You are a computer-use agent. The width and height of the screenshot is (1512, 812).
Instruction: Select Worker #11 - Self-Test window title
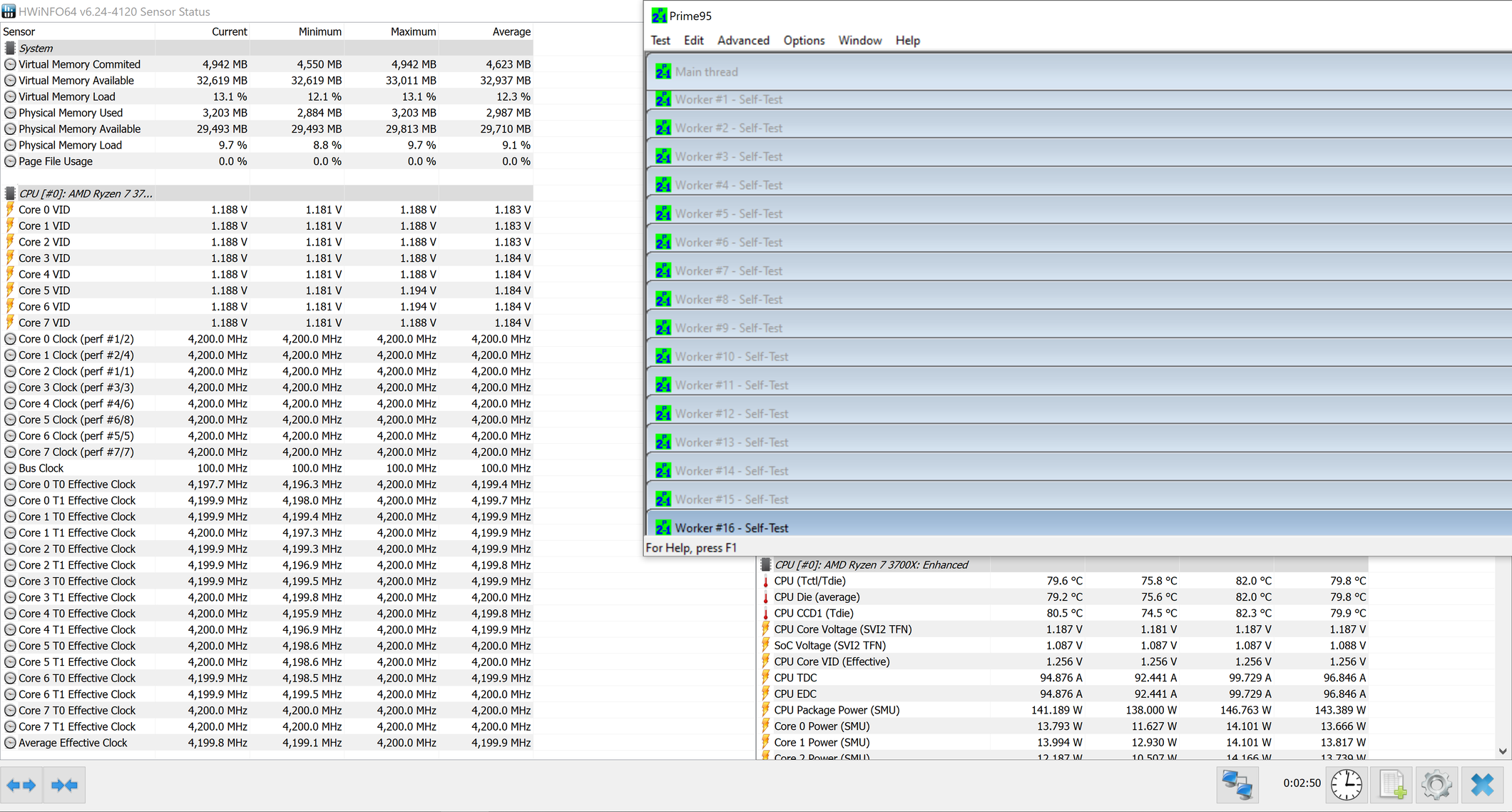731,385
